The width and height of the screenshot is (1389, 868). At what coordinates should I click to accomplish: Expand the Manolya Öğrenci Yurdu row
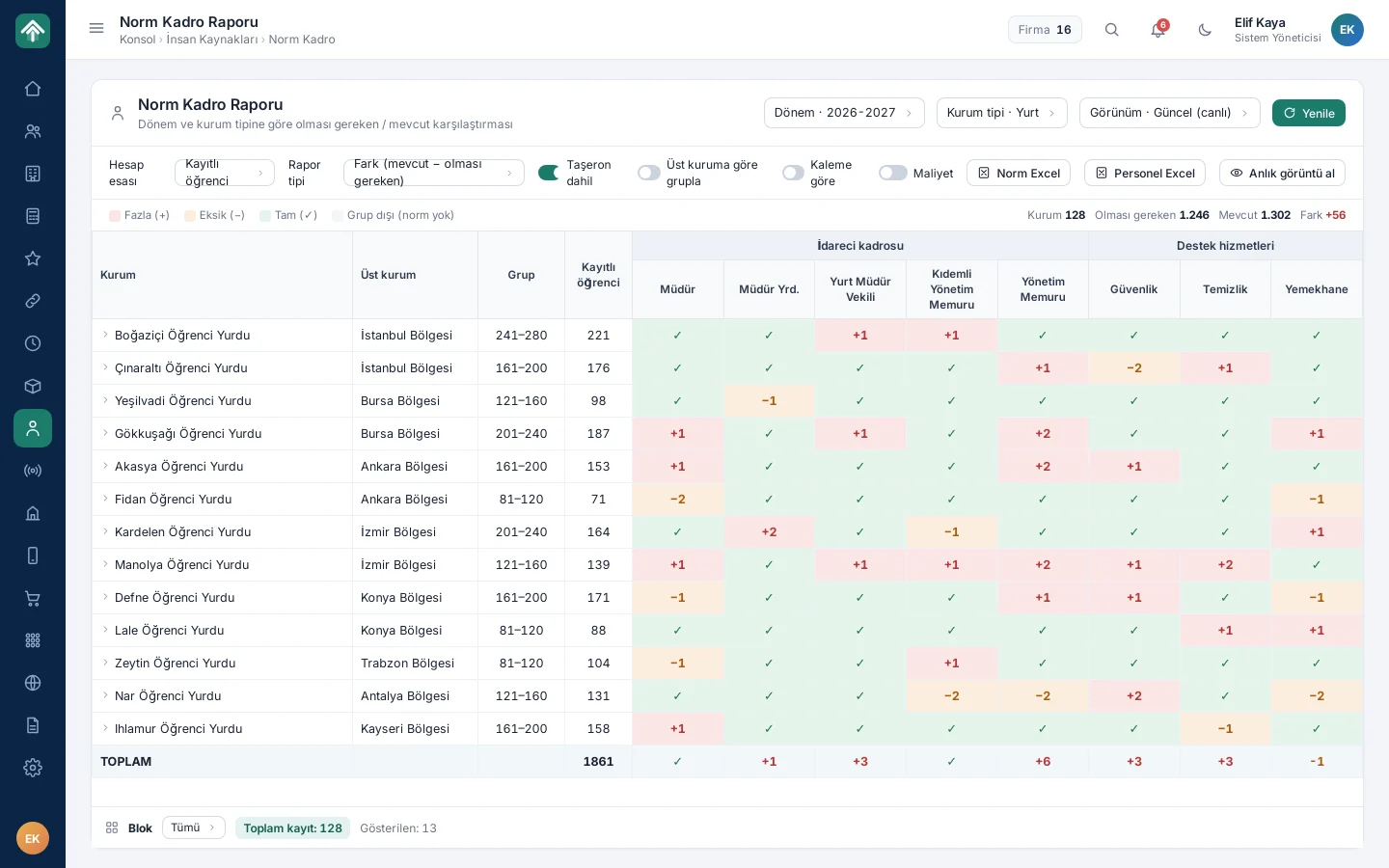pos(105,564)
